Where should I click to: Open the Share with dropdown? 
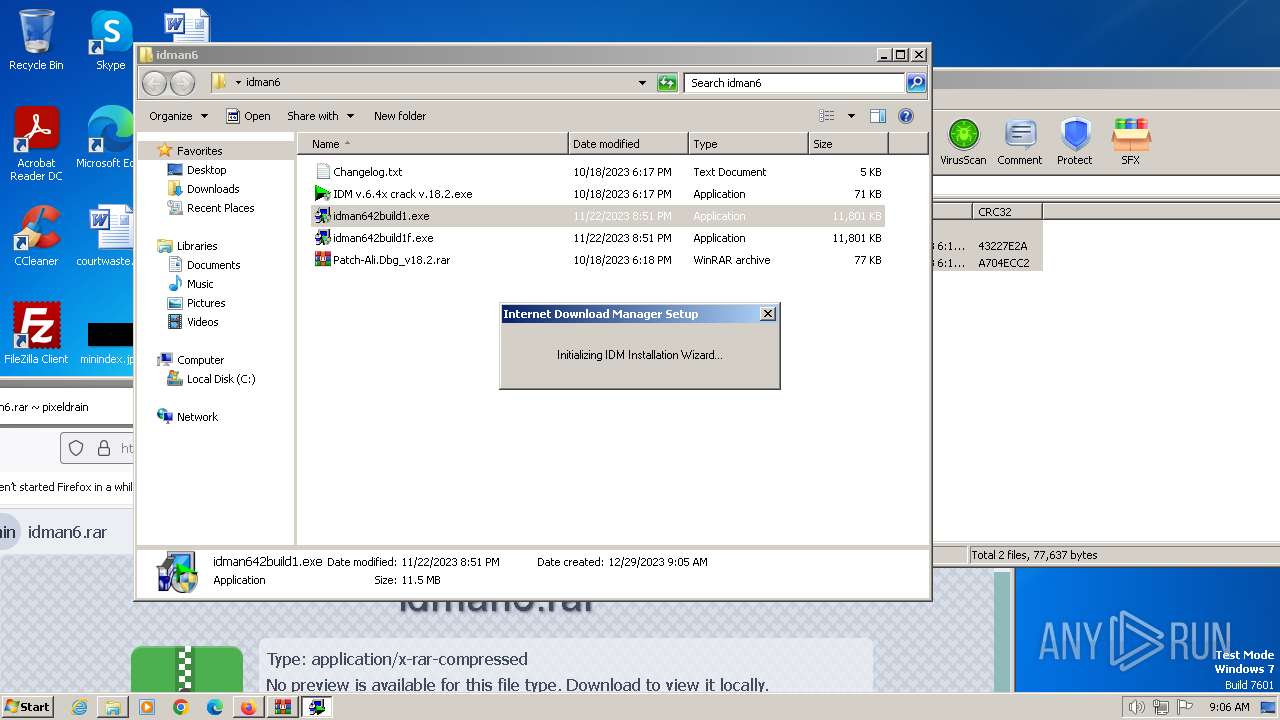320,116
